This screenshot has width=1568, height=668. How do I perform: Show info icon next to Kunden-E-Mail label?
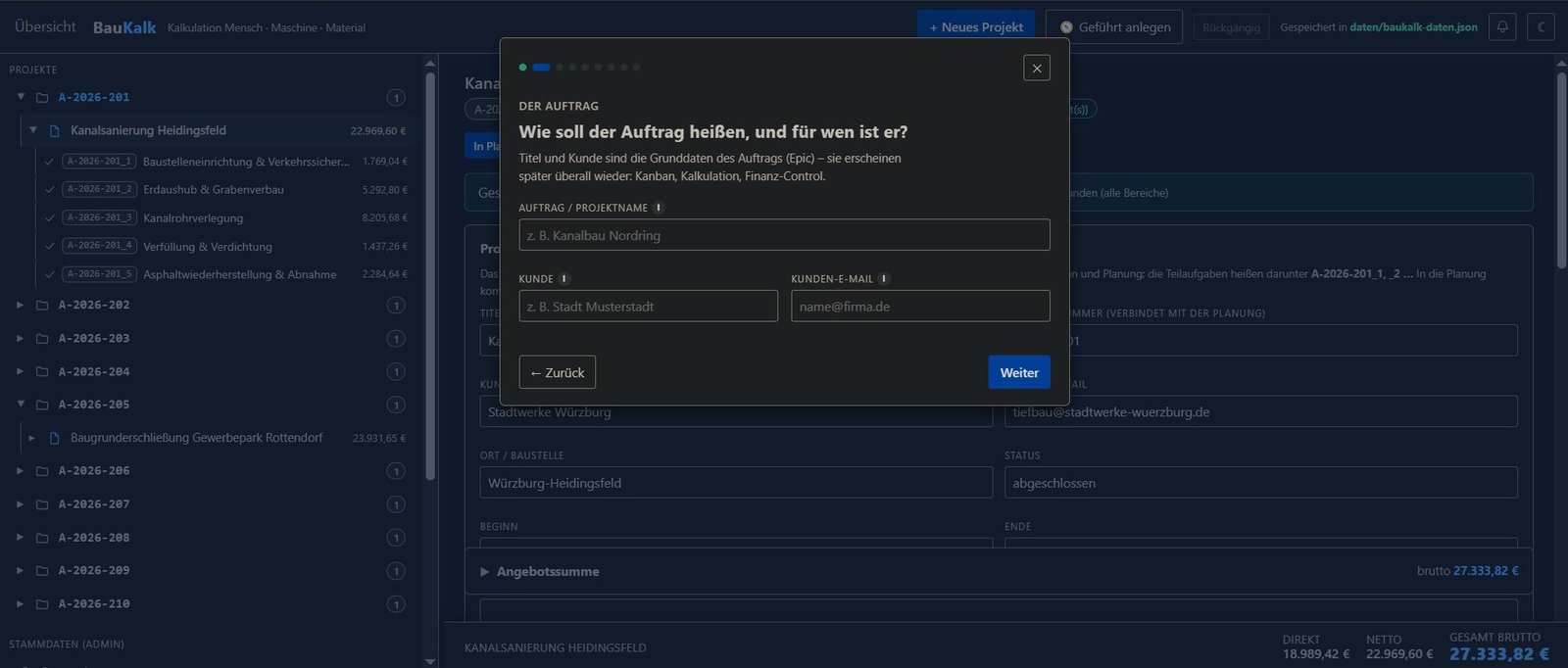click(884, 278)
